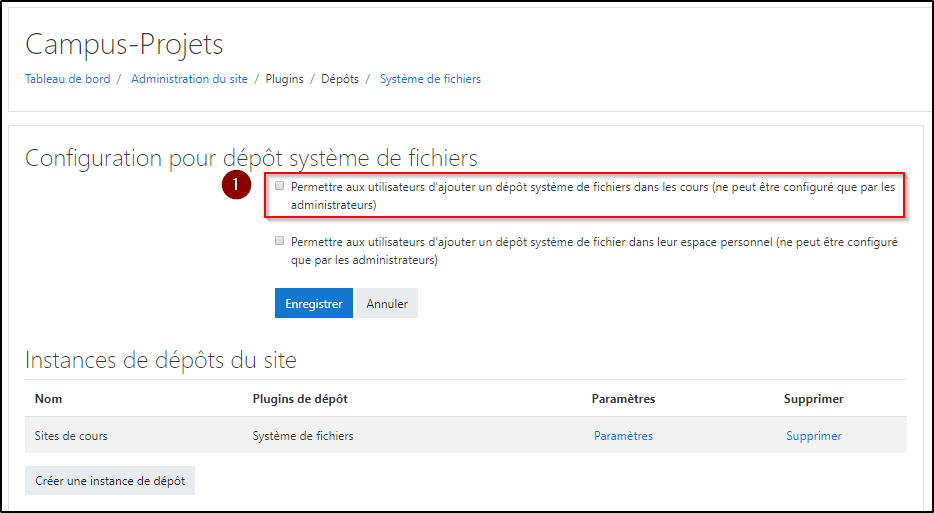This screenshot has width=934, height=513.
Task: Cancel with the Annuler button
Action: pos(387,304)
